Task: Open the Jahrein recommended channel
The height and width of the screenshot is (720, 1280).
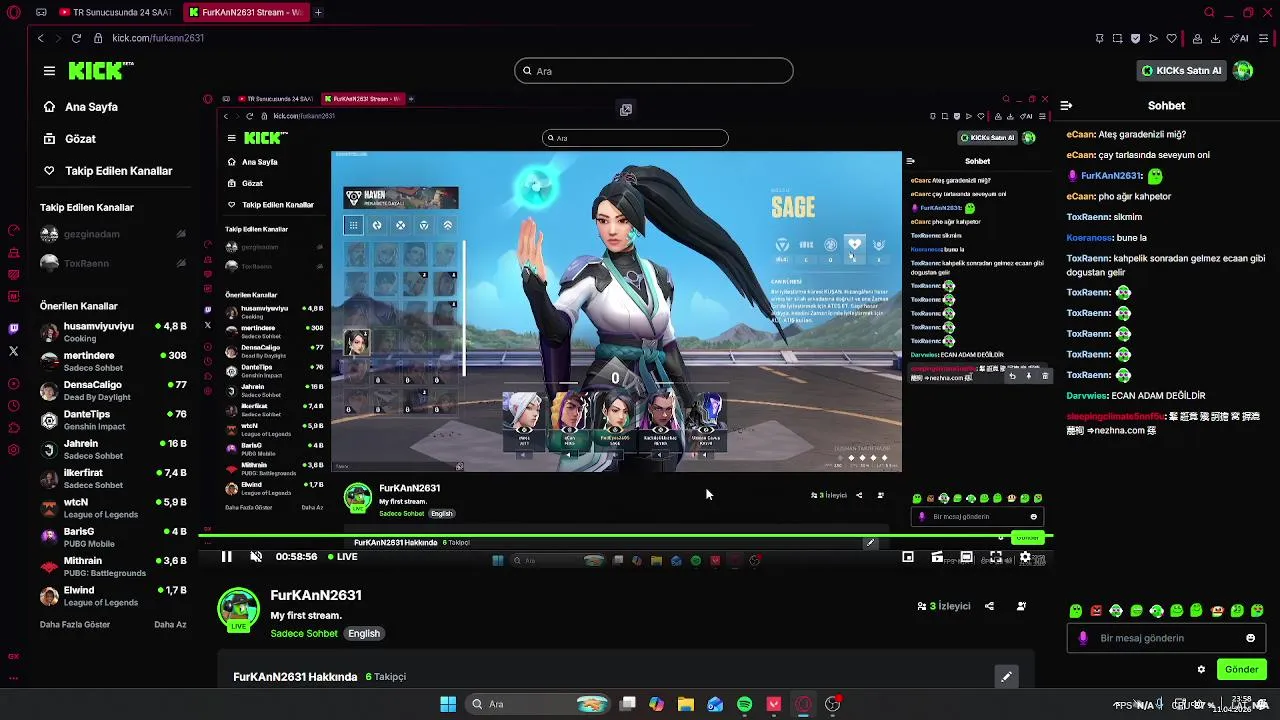Action: click(x=113, y=449)
